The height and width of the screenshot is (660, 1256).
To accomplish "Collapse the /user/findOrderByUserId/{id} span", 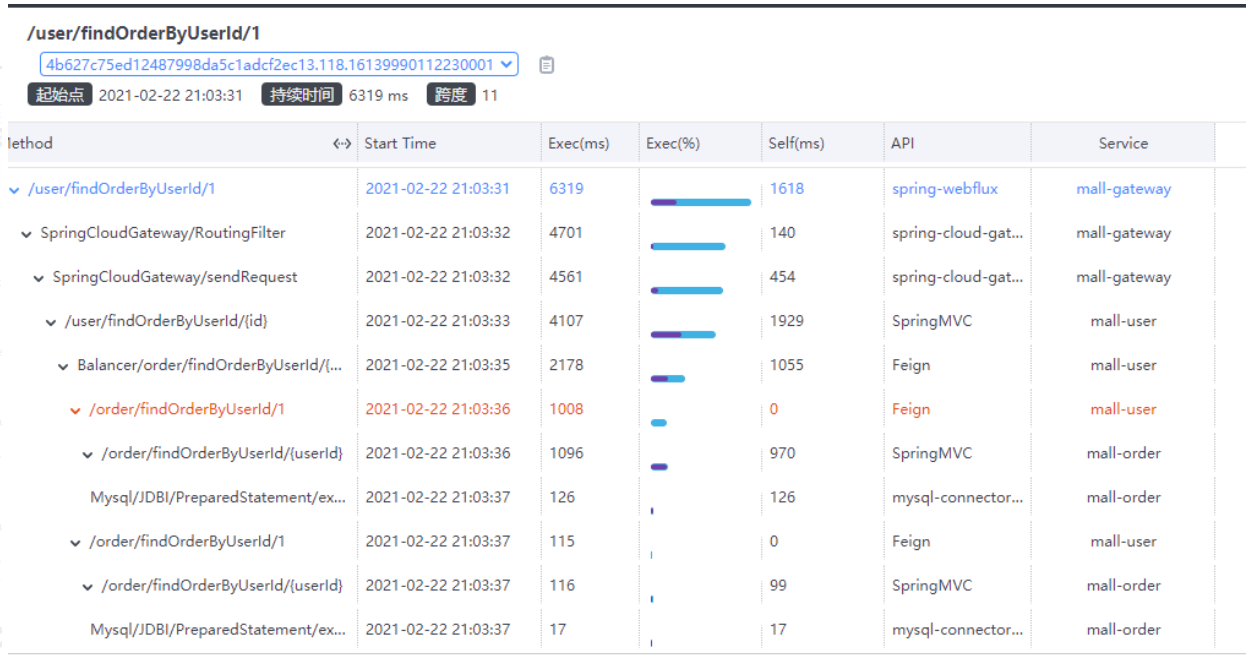I will (x=51, y=322).
